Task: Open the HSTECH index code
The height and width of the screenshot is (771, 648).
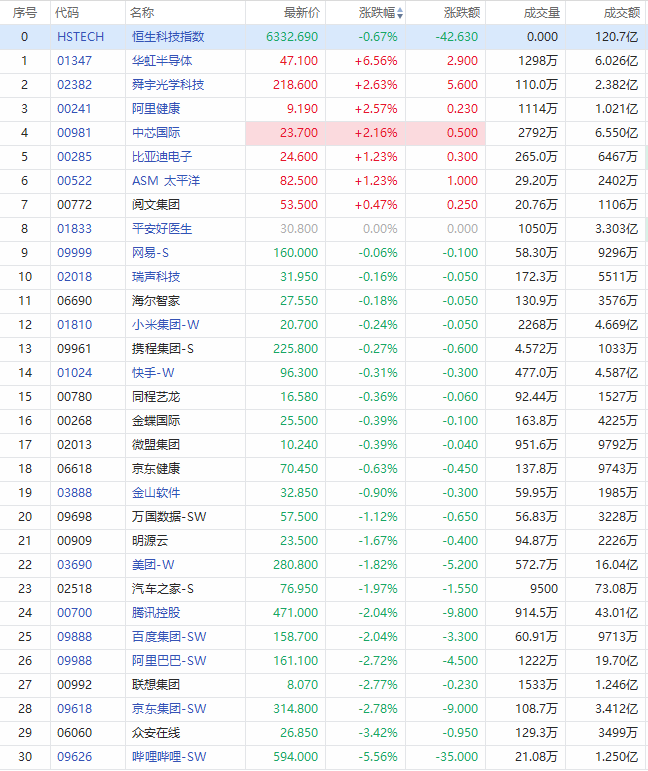Action: 81,37
